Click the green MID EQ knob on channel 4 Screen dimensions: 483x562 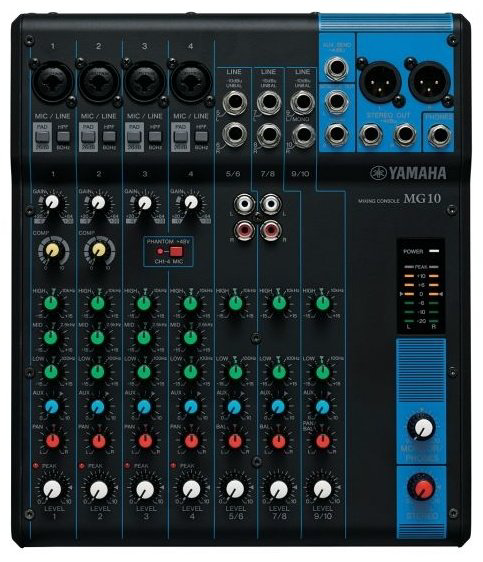190,338
